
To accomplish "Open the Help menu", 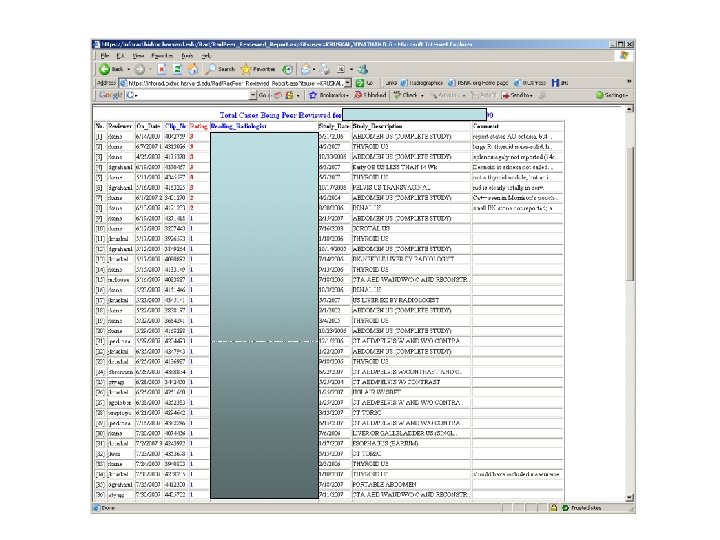I will point(206,56).
